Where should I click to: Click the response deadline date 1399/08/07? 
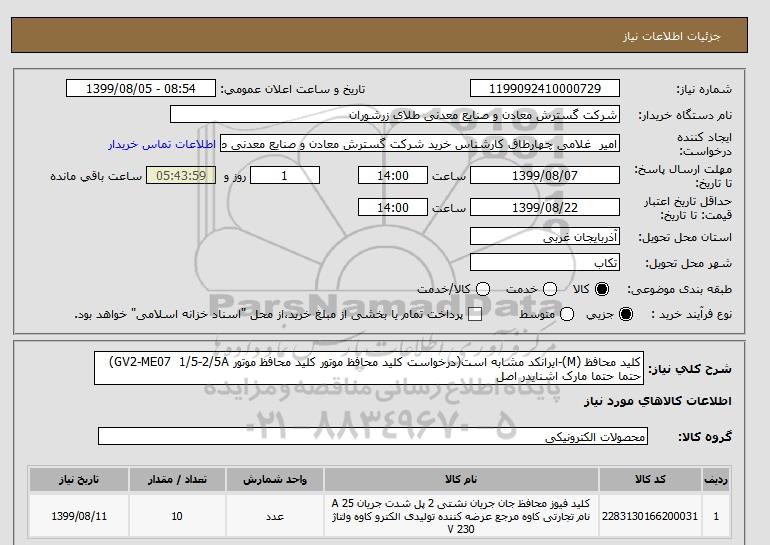[545, 175]
